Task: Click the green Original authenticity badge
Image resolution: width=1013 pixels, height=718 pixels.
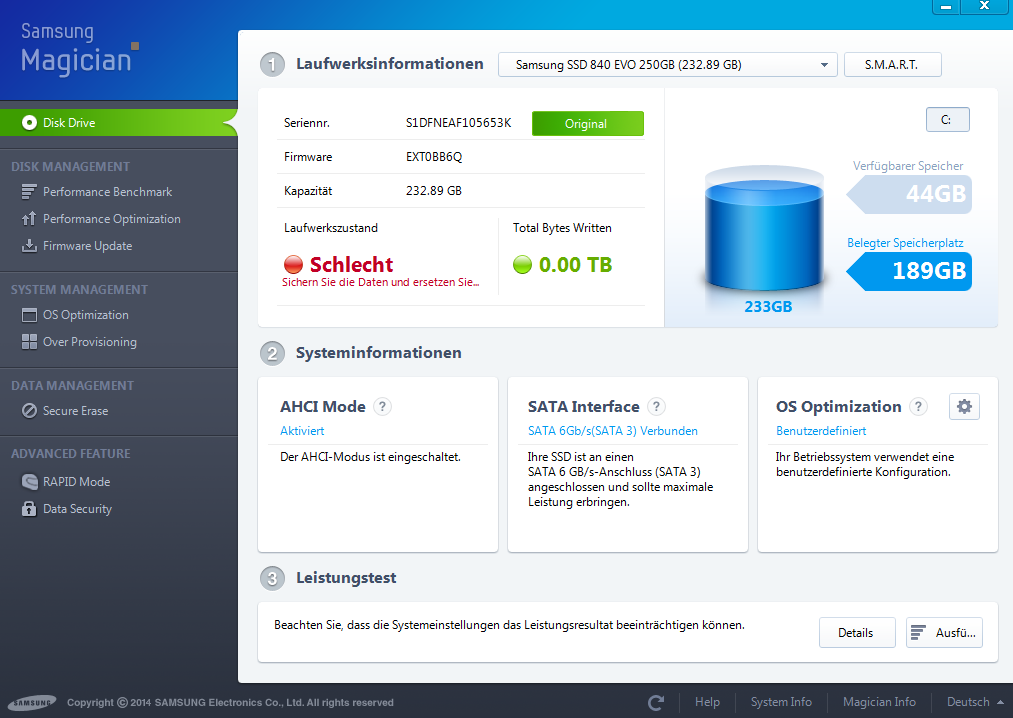Action: tap(587, 123)
